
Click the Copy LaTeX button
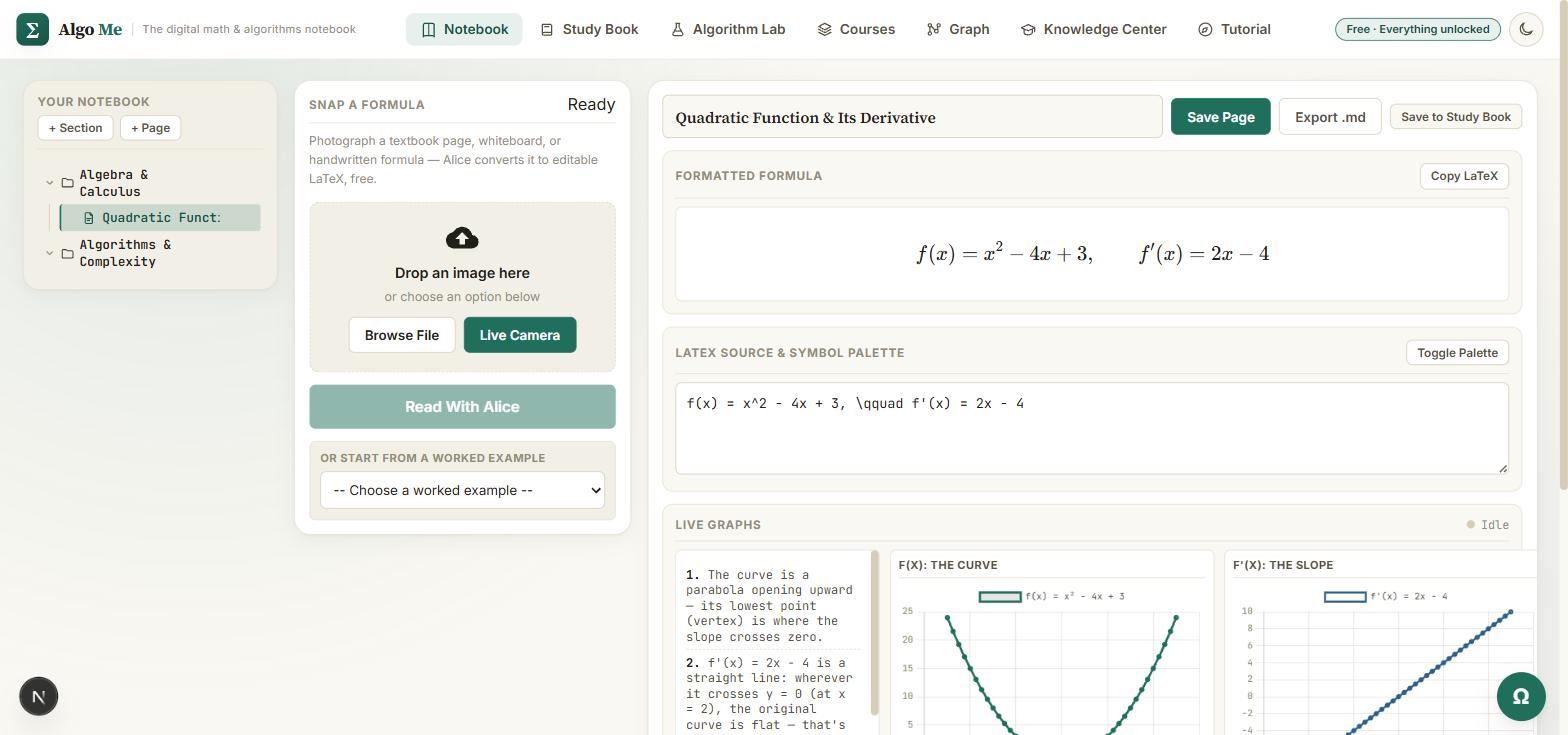1464,176
